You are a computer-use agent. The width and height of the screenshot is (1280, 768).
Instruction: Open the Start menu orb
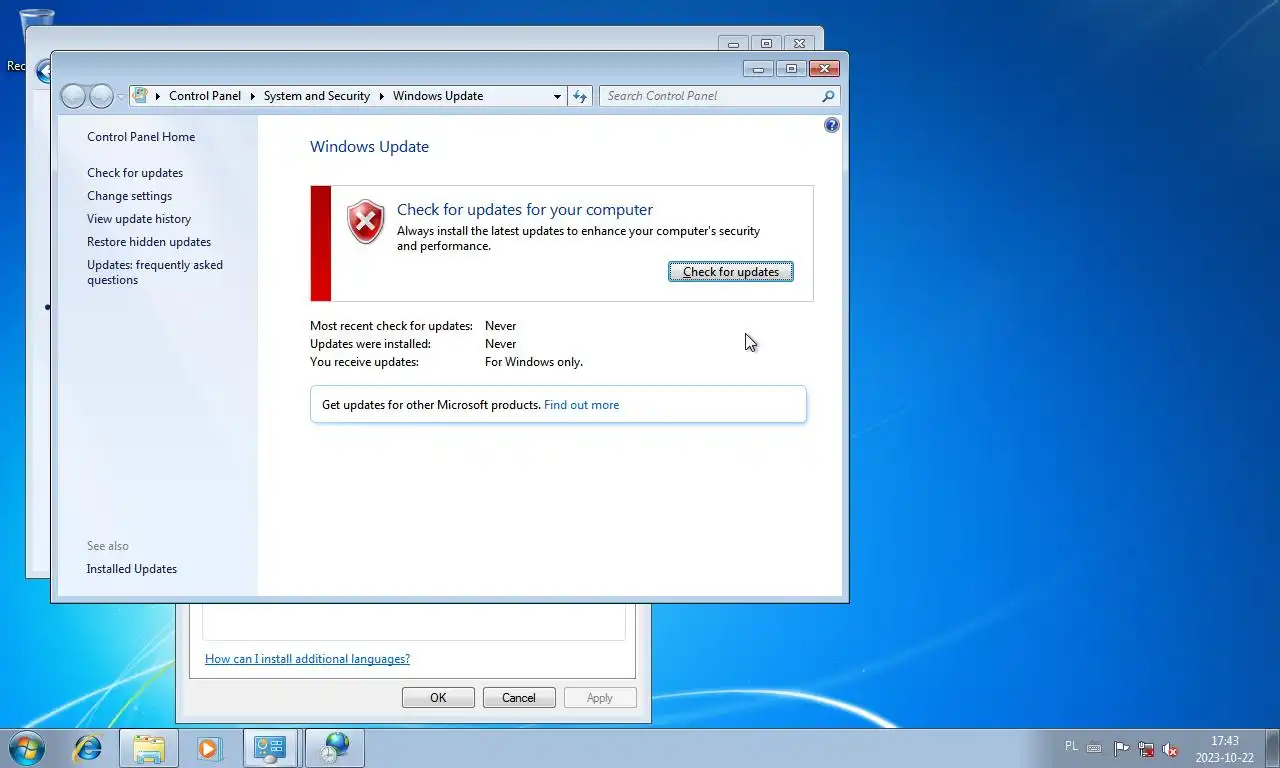click(26, 748)
